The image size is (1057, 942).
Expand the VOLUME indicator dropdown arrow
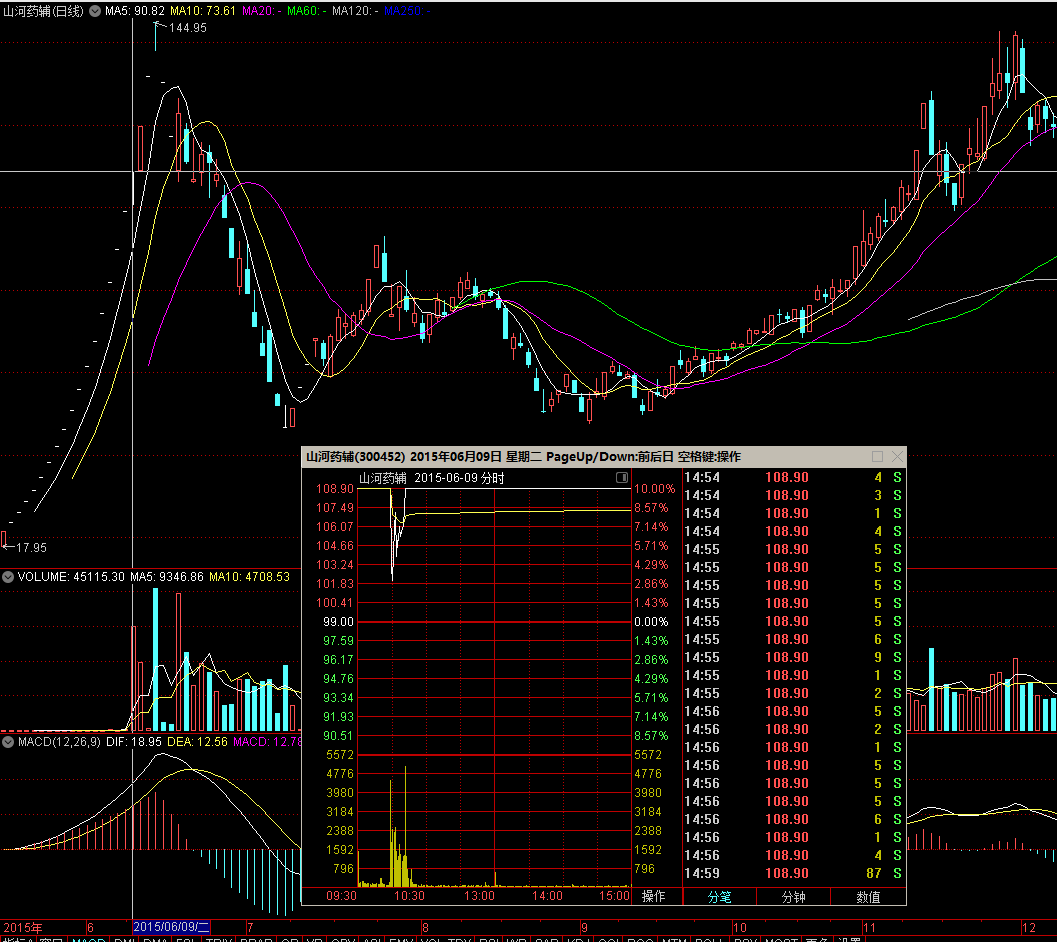[8, 577]
